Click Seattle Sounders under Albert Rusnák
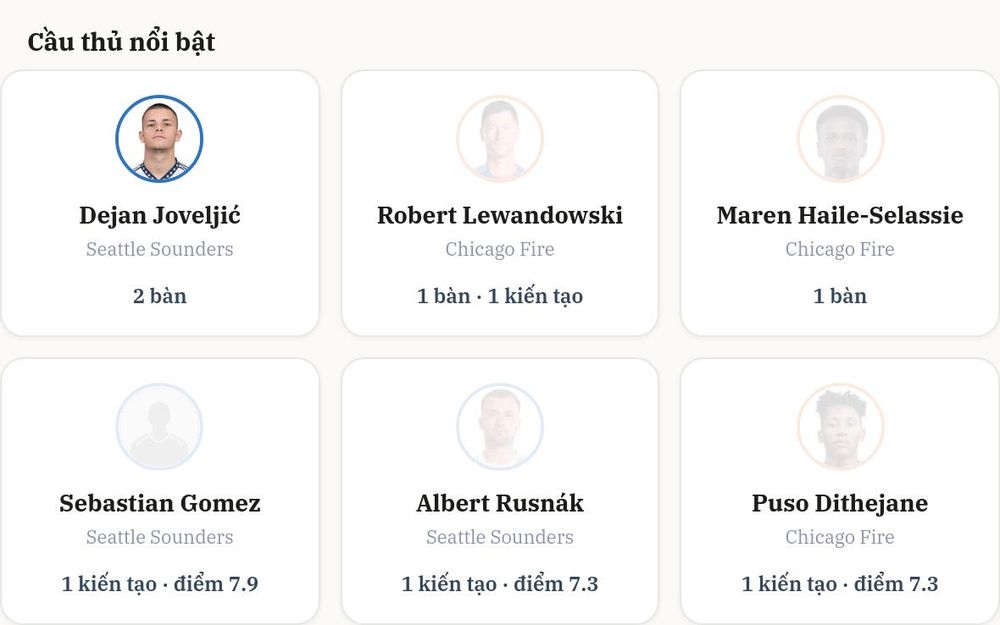The width and height of the screenshot is (1000, 625). click(500, 537)
